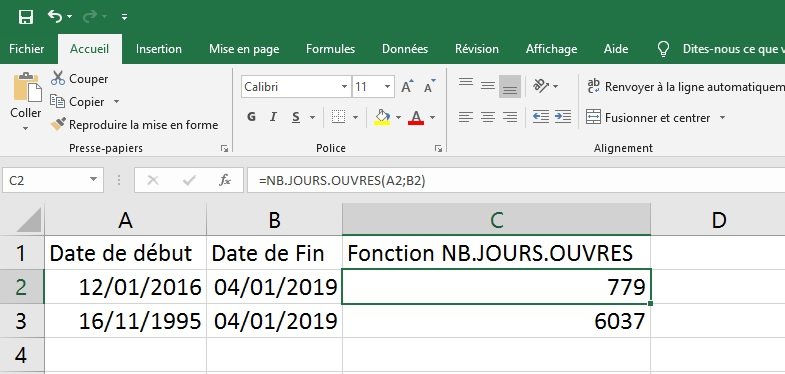785x374 pixels.
Task: Open the Aide tab
Action: (x=616, y=49)
